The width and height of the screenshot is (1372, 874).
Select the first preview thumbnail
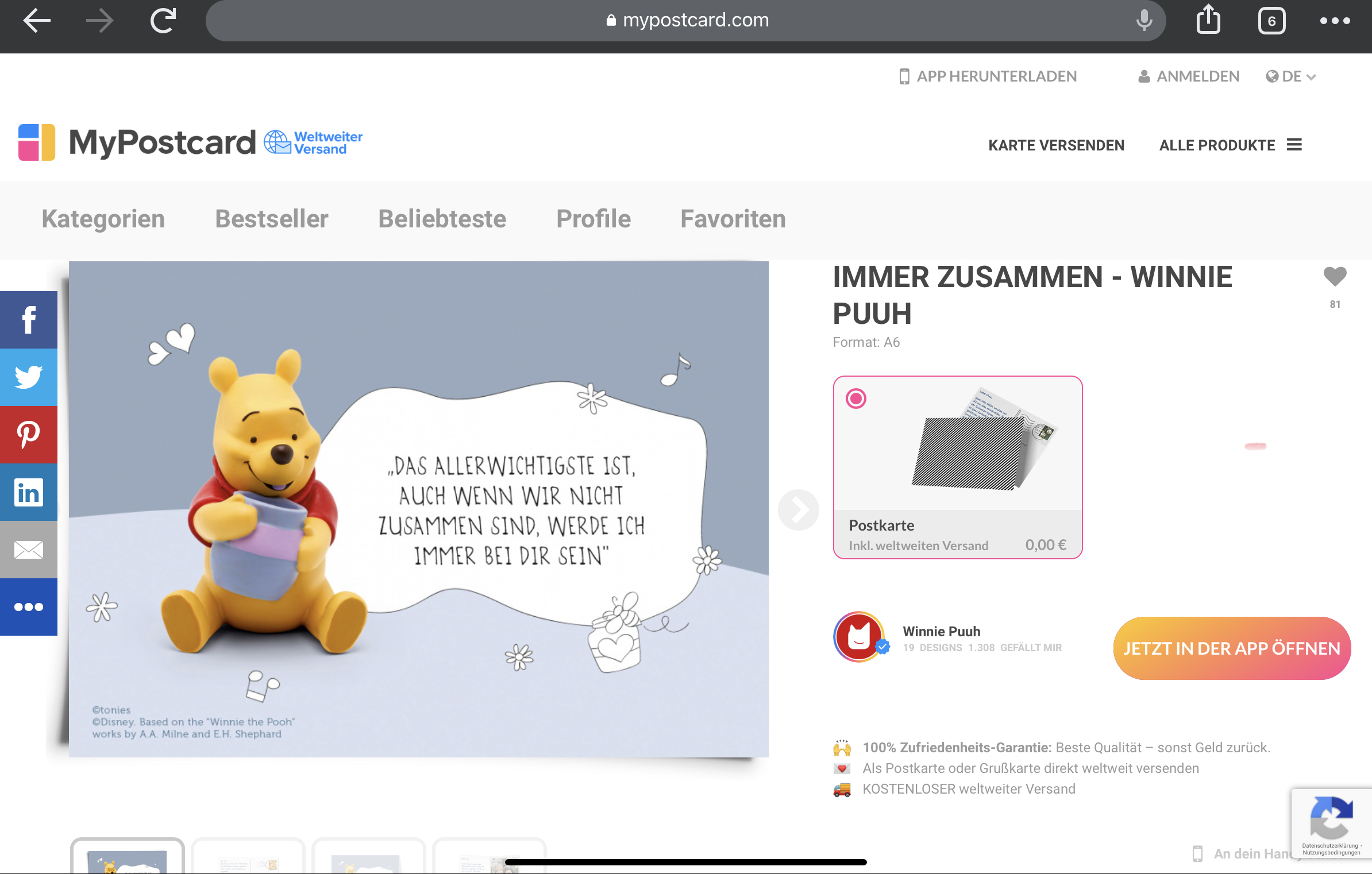[127, 856]
